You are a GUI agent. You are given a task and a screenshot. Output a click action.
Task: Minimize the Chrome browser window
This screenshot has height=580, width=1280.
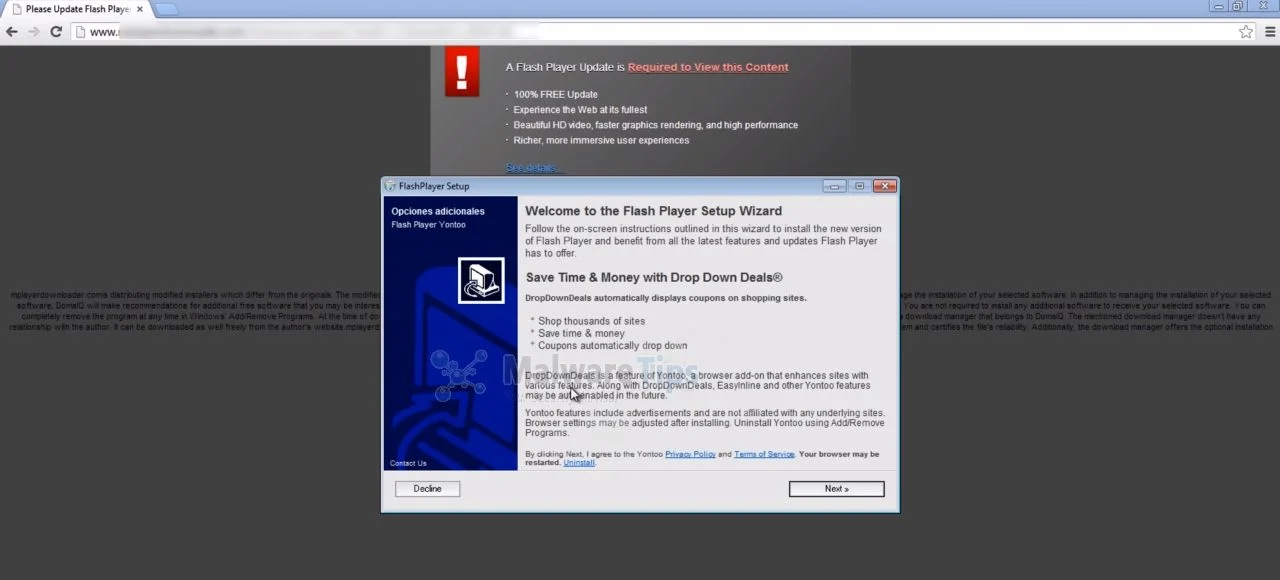tap(1219, 6)
